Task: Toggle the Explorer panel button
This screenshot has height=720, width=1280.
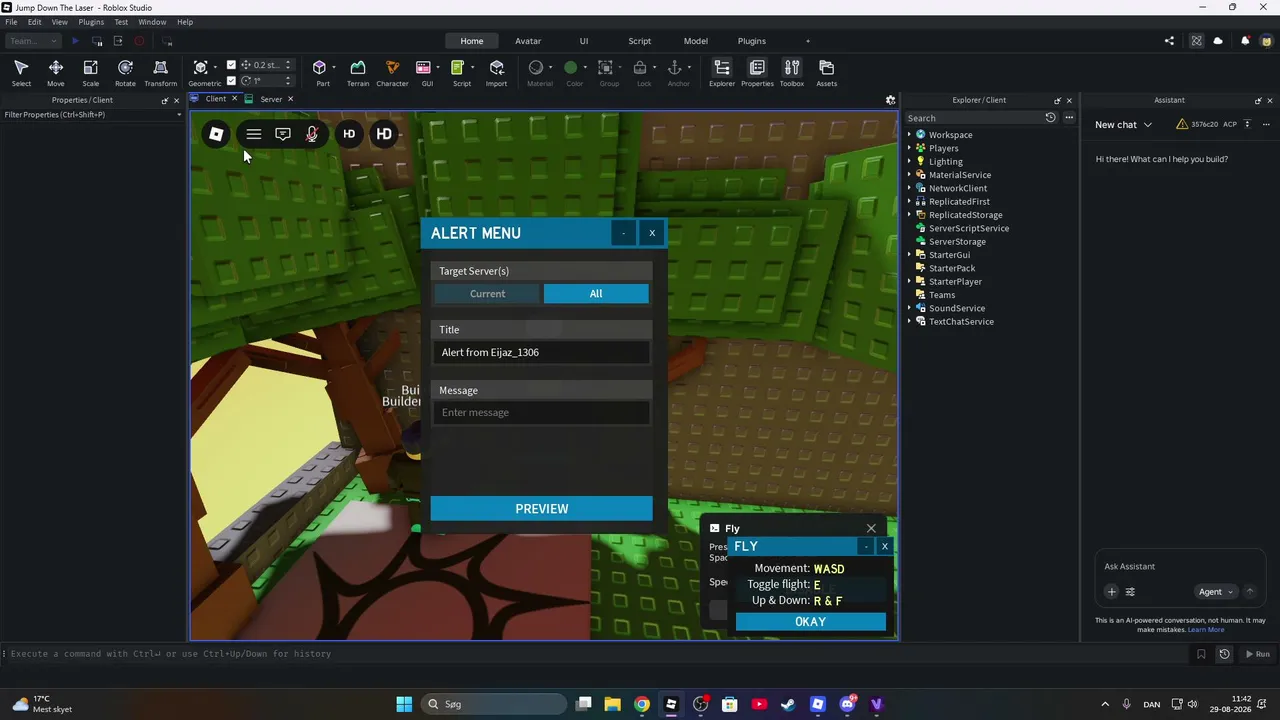Action: (x=722, y=73)
